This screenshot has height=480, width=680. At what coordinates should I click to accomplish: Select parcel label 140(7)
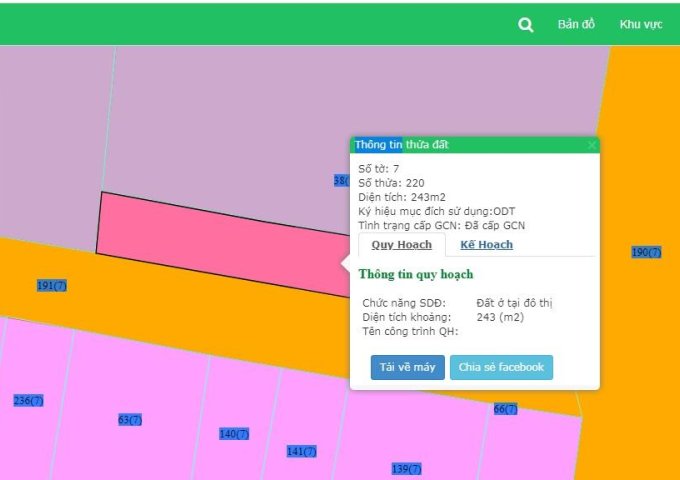[234, 434]
